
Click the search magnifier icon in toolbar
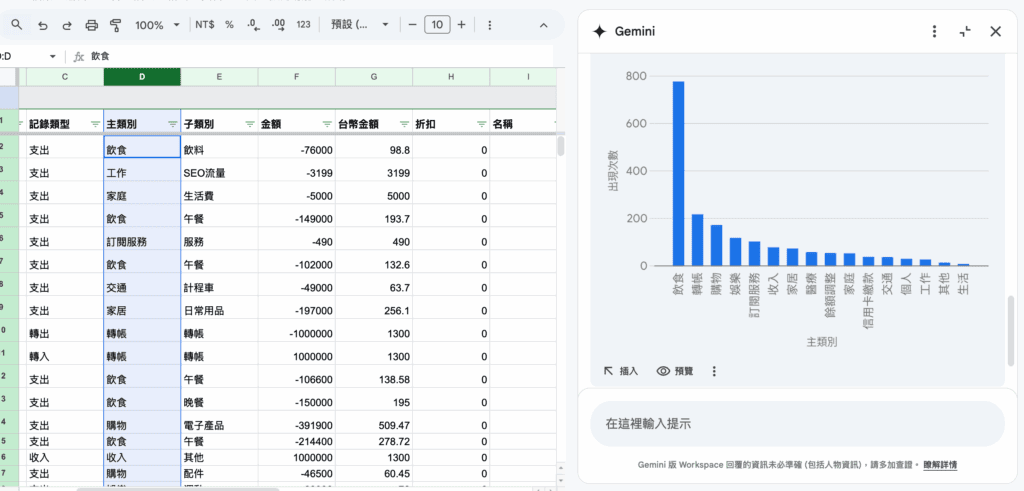[x=17, y=25]
